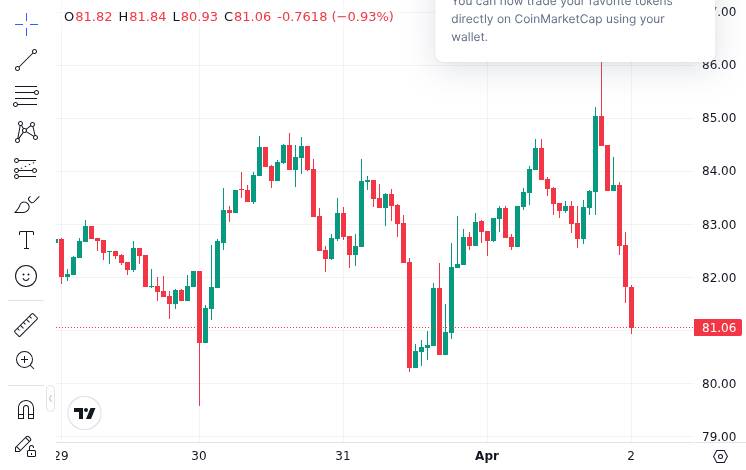Click the zoom in tool
This screenshot has width=746, height=470.
26,360
